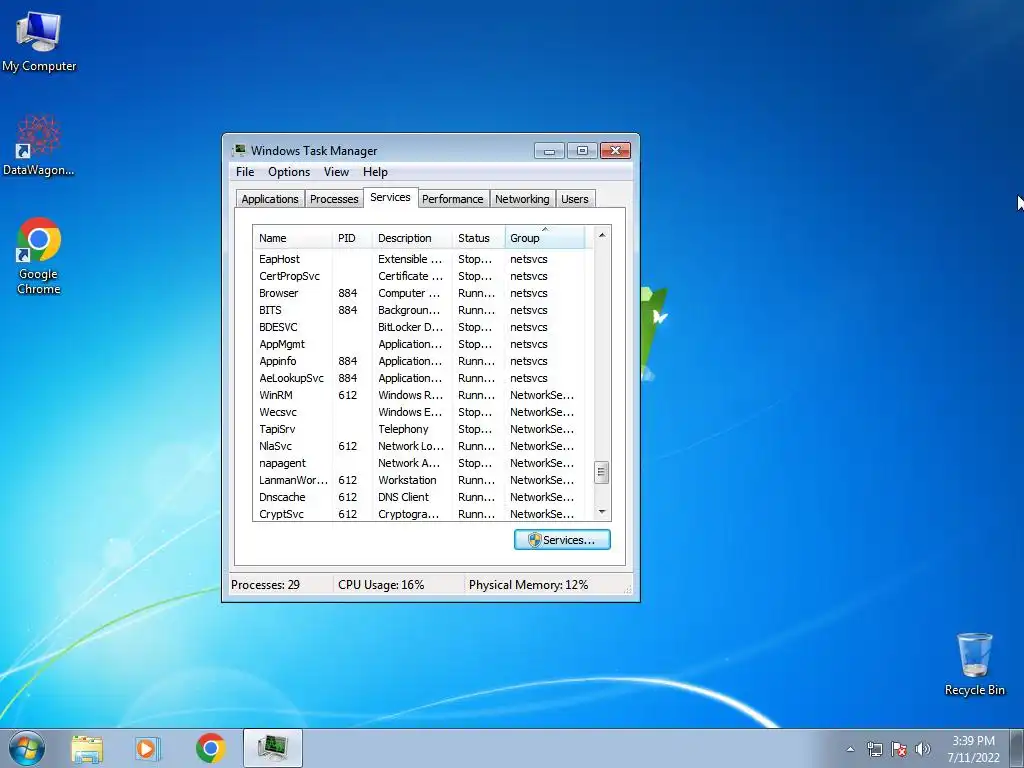Image resolution: width=1024 pixels, height=768 pixels.
Task: Click the Workstation description cell
Action: point(408,480)
